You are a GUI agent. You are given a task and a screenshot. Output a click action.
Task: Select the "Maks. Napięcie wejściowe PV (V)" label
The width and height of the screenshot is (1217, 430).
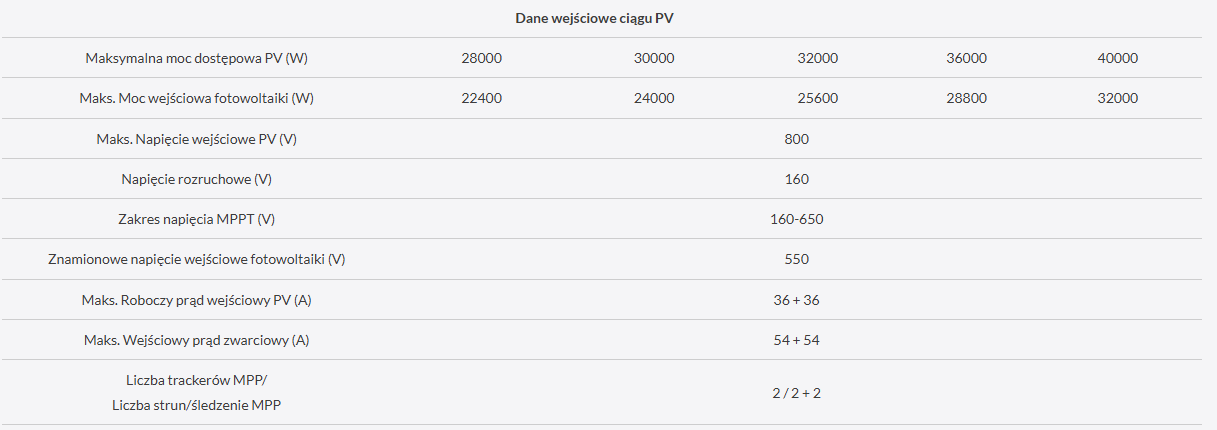(197, 139)
